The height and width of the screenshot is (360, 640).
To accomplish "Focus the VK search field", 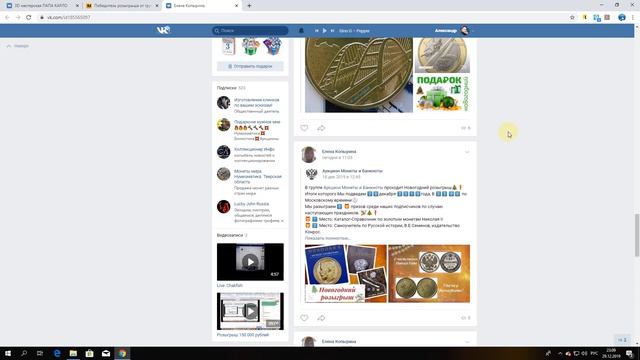I will (250, 31).
